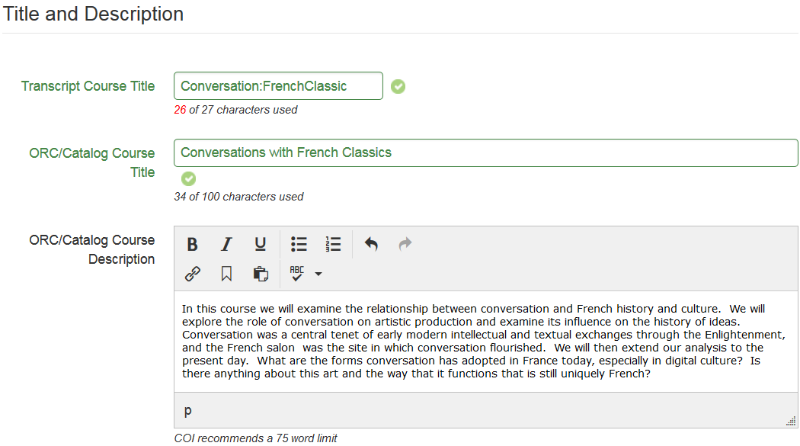Underline the selected description text
800x446 pixels.
(x=260, y=244)
